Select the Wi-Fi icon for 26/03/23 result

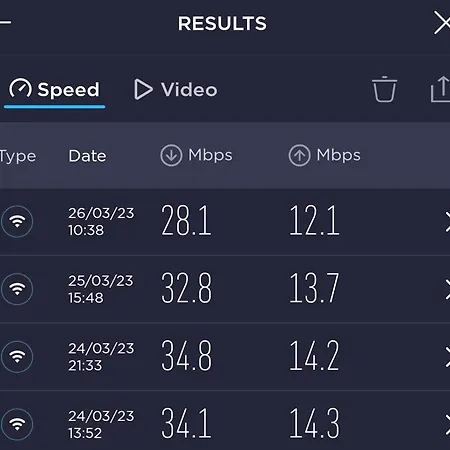pos(17,222)
